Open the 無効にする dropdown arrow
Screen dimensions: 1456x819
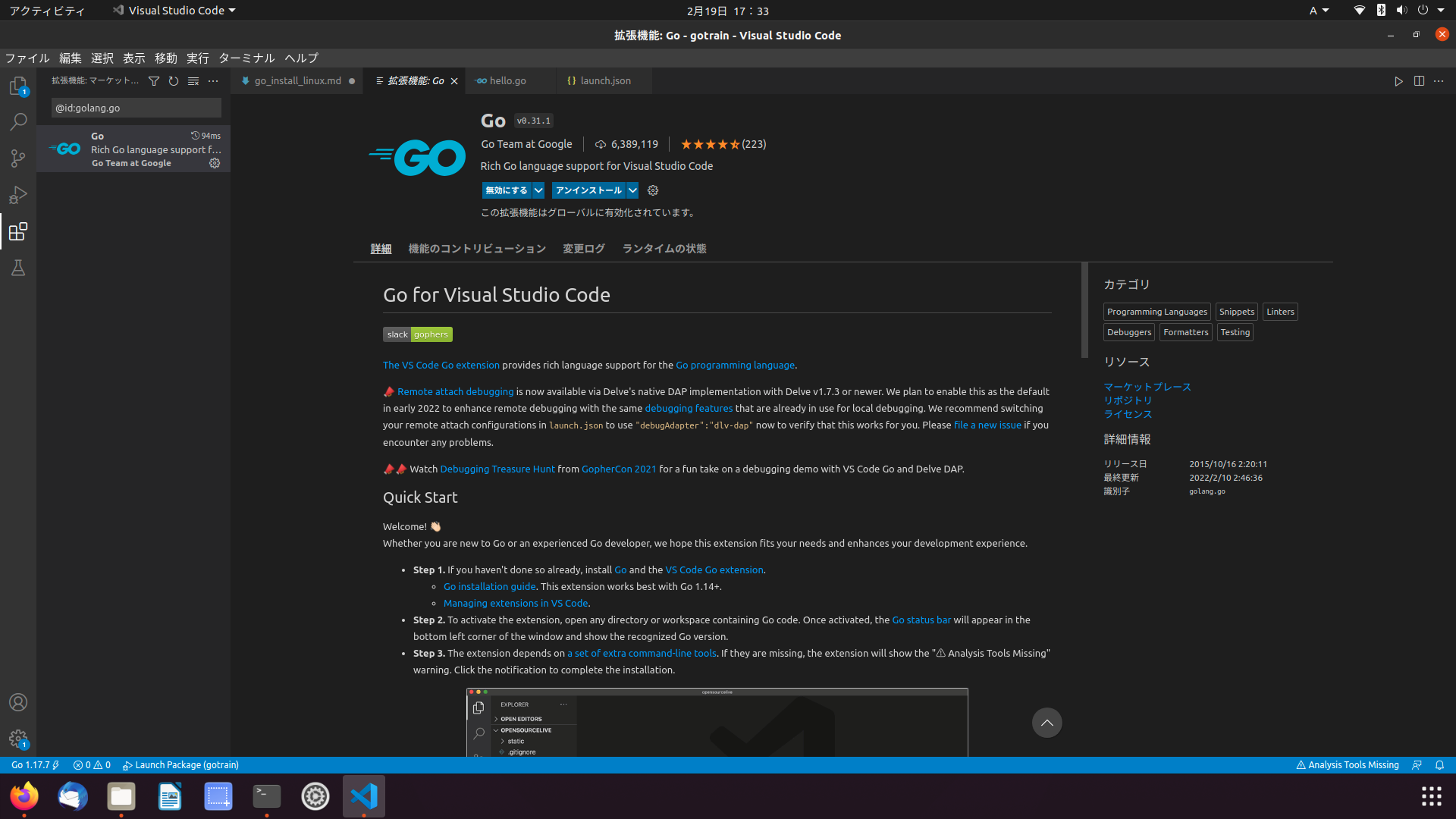(538, 190)
